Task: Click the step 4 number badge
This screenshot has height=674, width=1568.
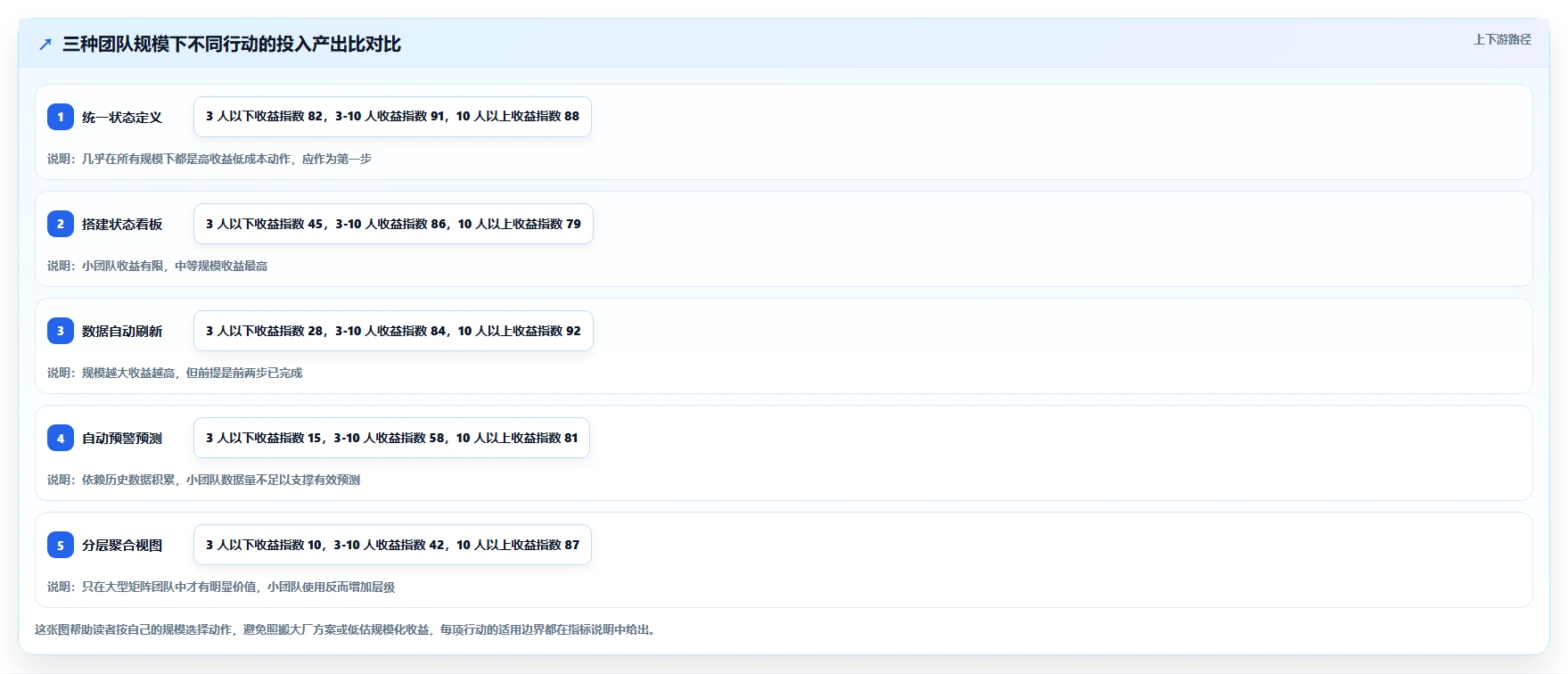Action: coord(61,438)
